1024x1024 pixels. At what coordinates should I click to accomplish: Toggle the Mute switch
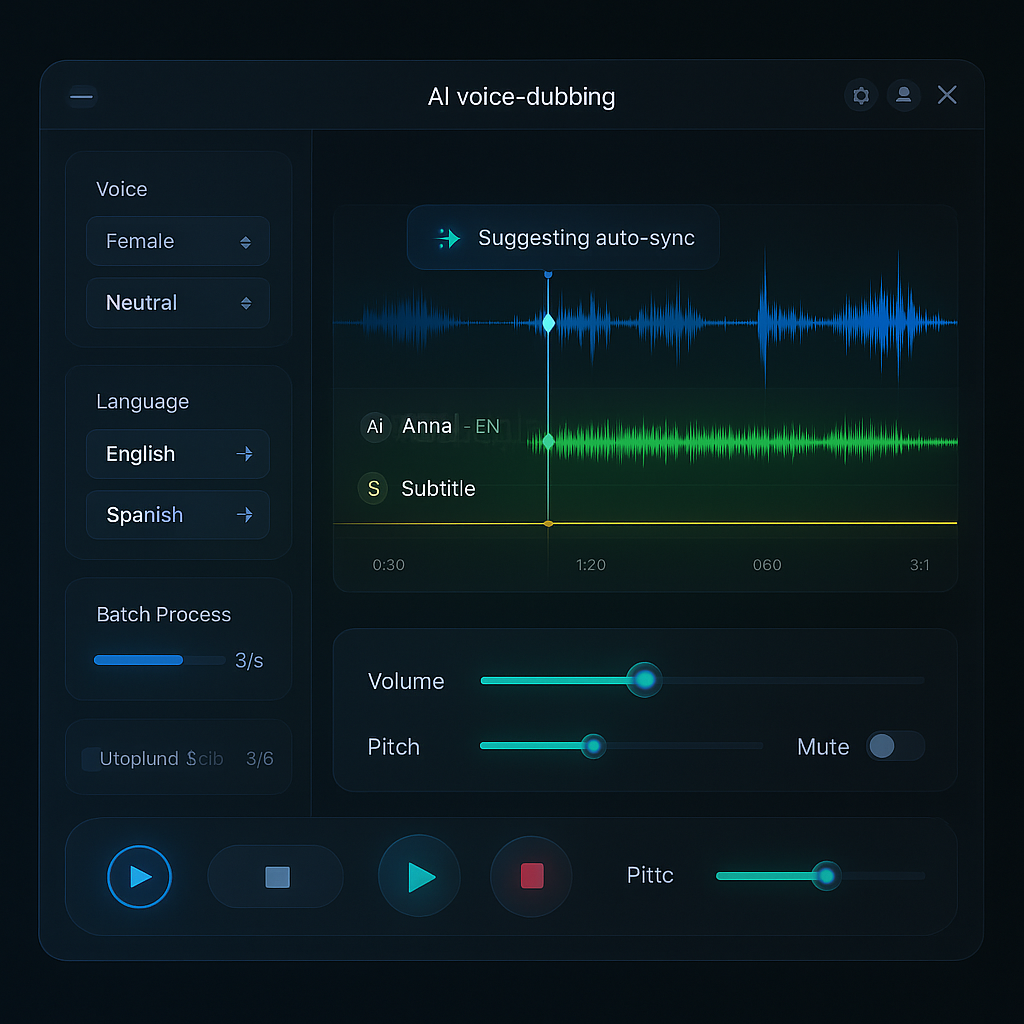click(895, 746)
